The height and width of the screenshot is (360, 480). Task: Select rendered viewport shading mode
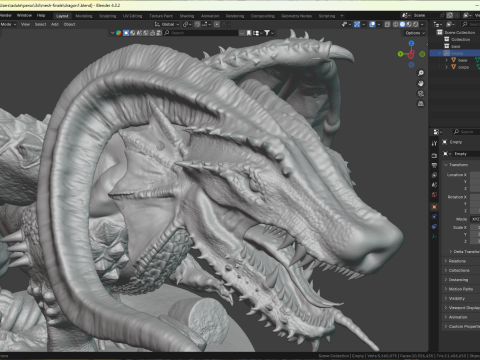pyautogui.click(x=416, y=24)
